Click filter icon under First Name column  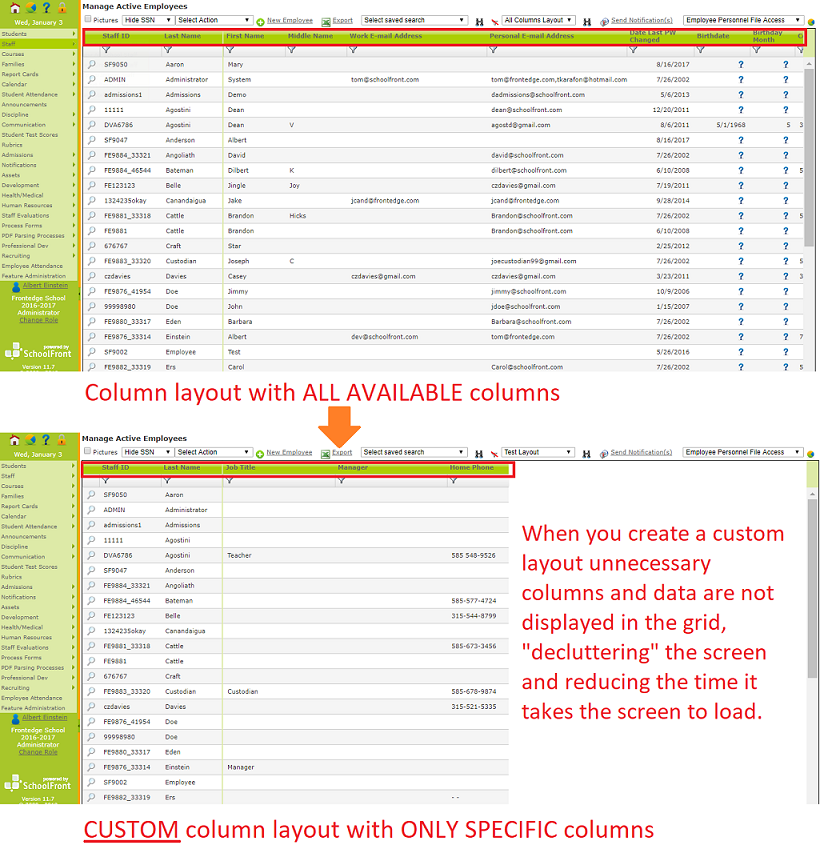[x=230, y=49]
